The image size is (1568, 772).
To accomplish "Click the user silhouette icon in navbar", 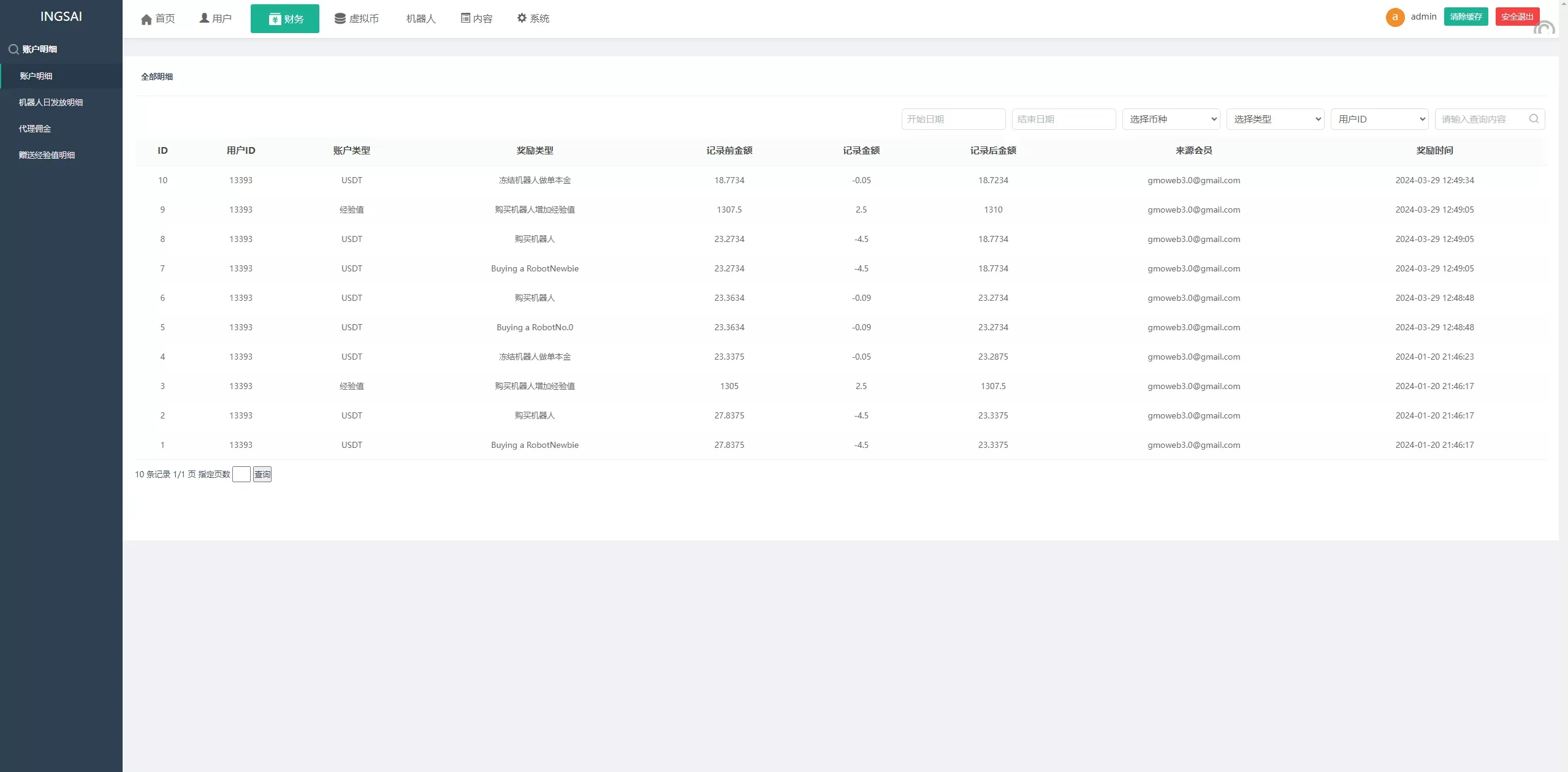I will pos(204,18).
